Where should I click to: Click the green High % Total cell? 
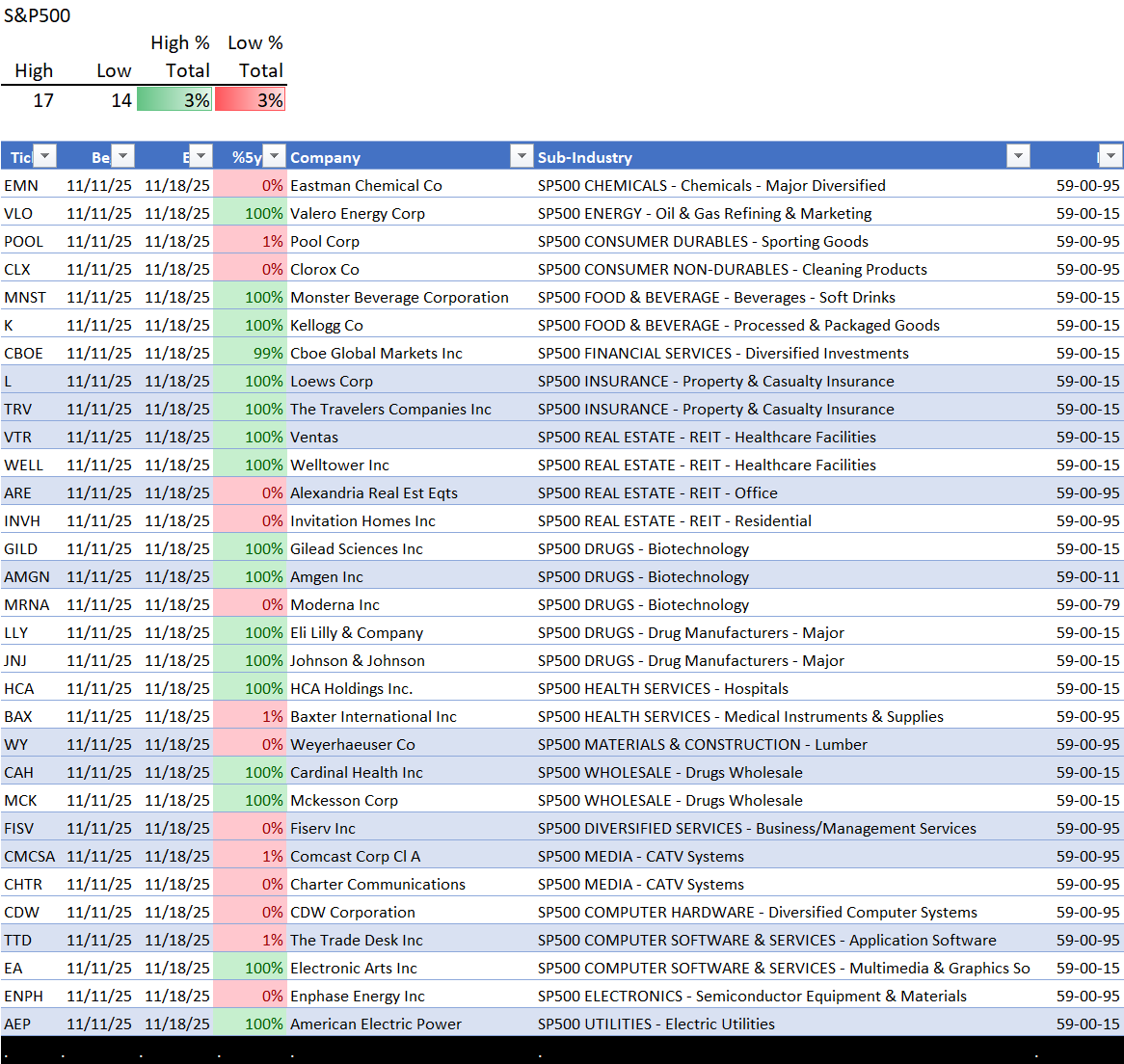[174, 100]
